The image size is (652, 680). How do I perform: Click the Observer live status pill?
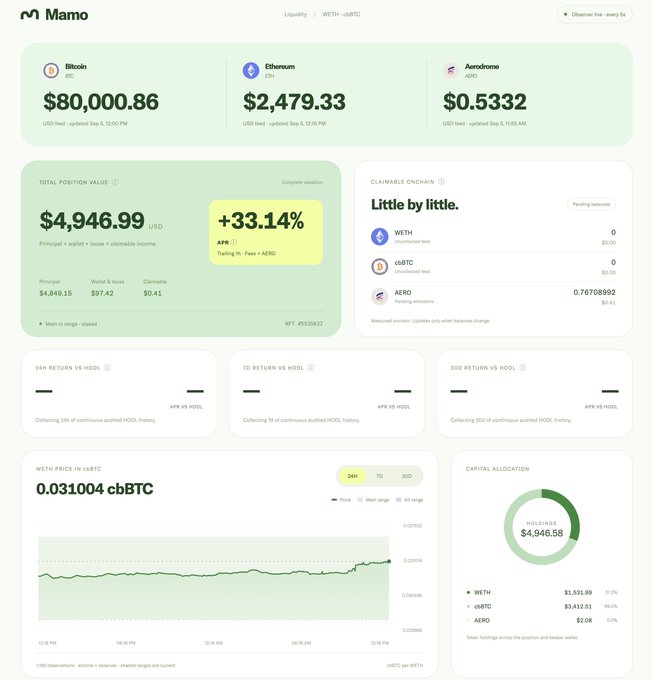pyautogui.click(x=594, y=14)
